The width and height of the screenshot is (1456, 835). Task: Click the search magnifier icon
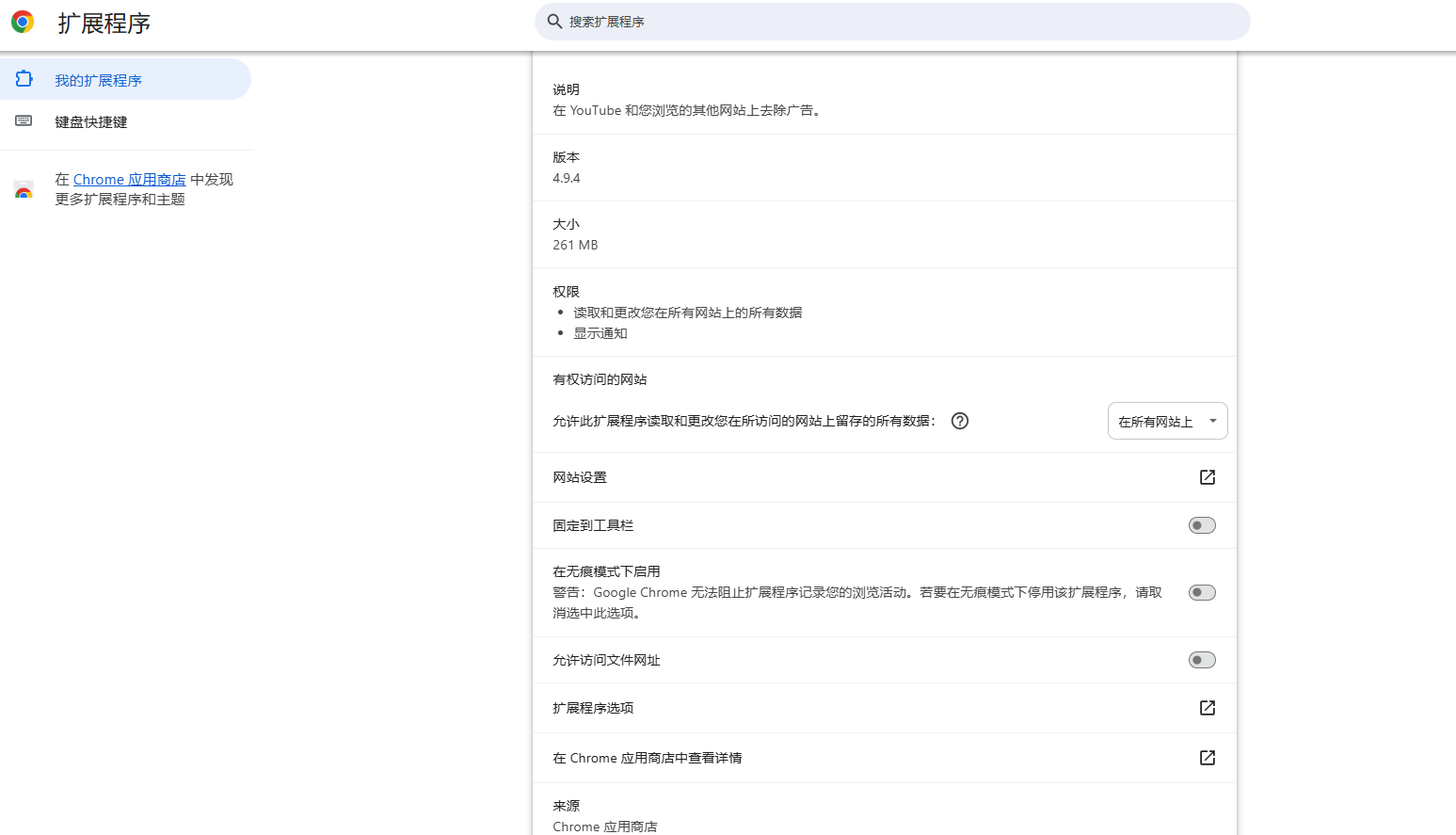click(x=554, y=22)
